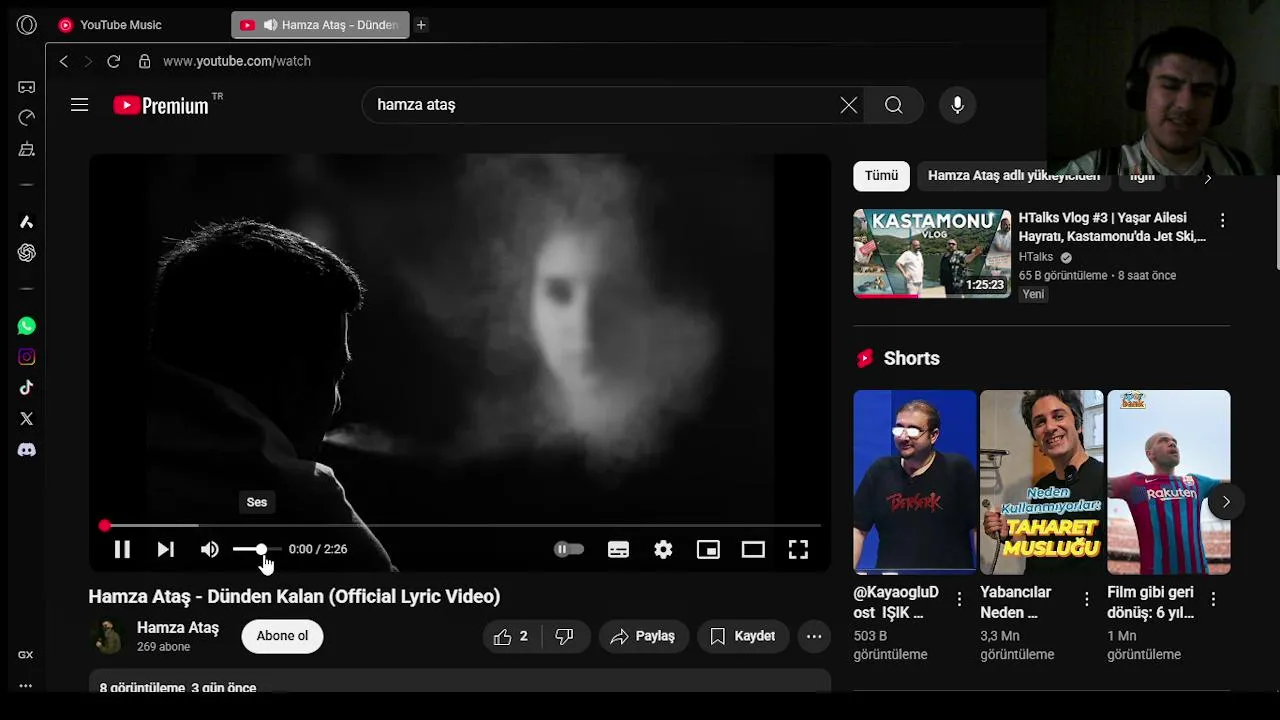Viewport: 1280px width, 720px height.
Task: Open the player settings gear
Action: click(663, 549)
